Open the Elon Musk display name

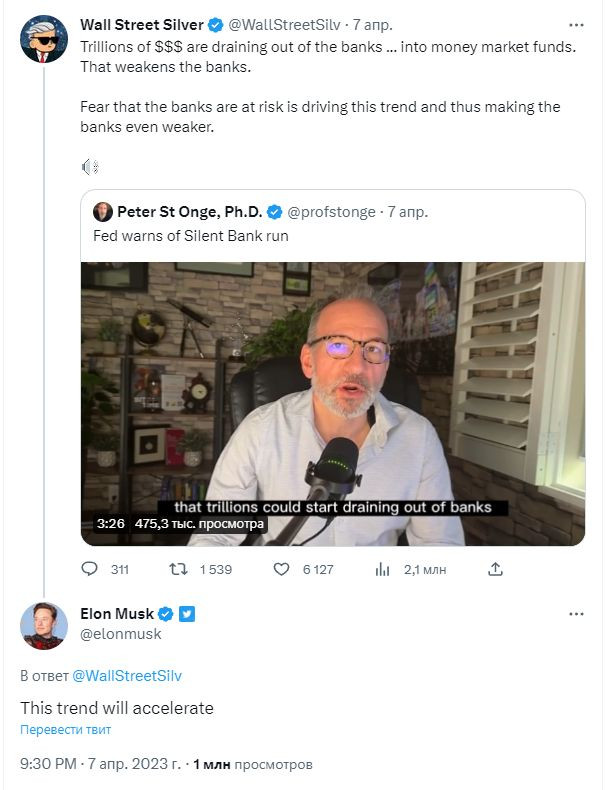click(115, 613)
